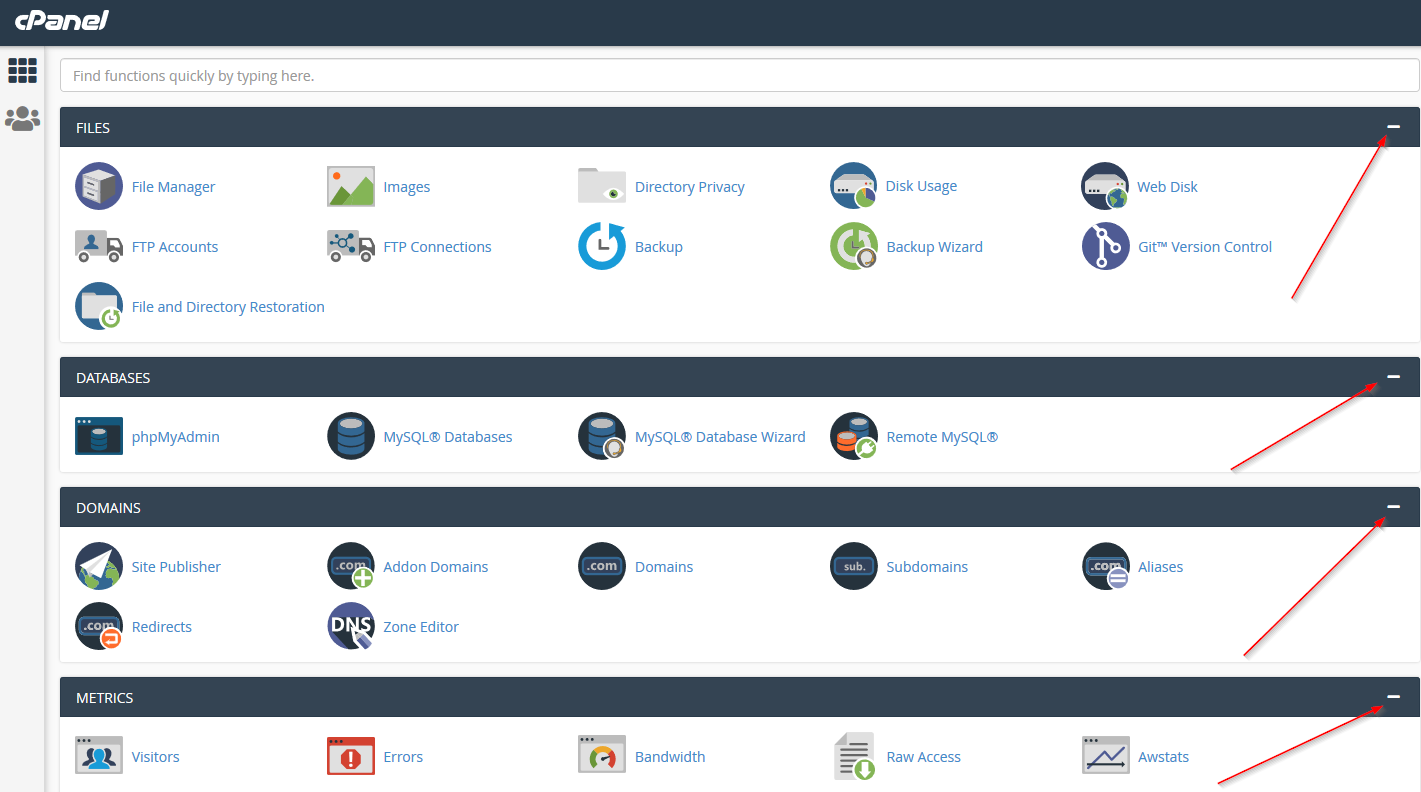This screenshot has height=792, width=1421.
Task: Click the MySQL® Databases link text
Action: coord(448,437)
